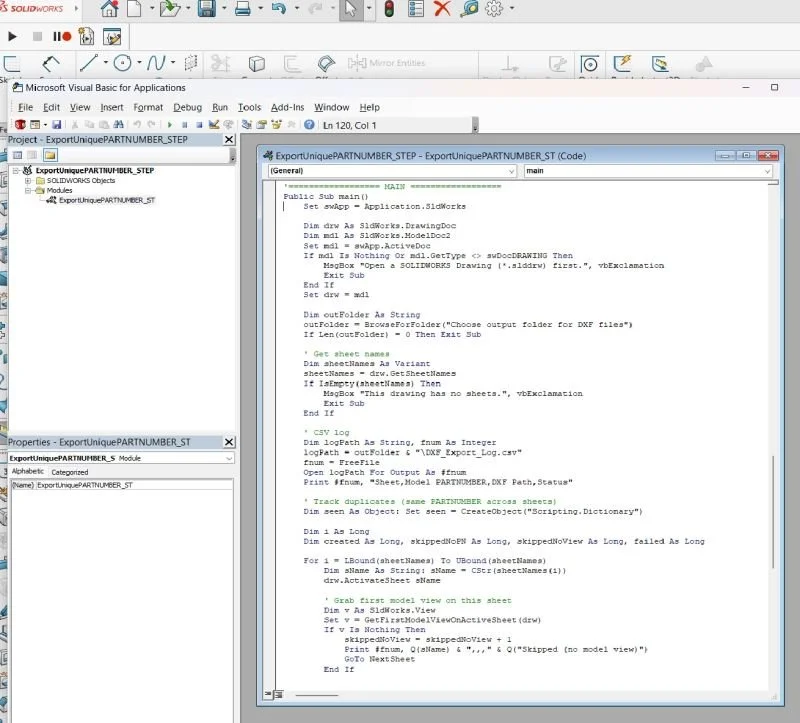This screenshot has width=800, height=723.
Task: Toggle Folders view in Project panel
Action: pyautogui.click(x=50, y=155)
